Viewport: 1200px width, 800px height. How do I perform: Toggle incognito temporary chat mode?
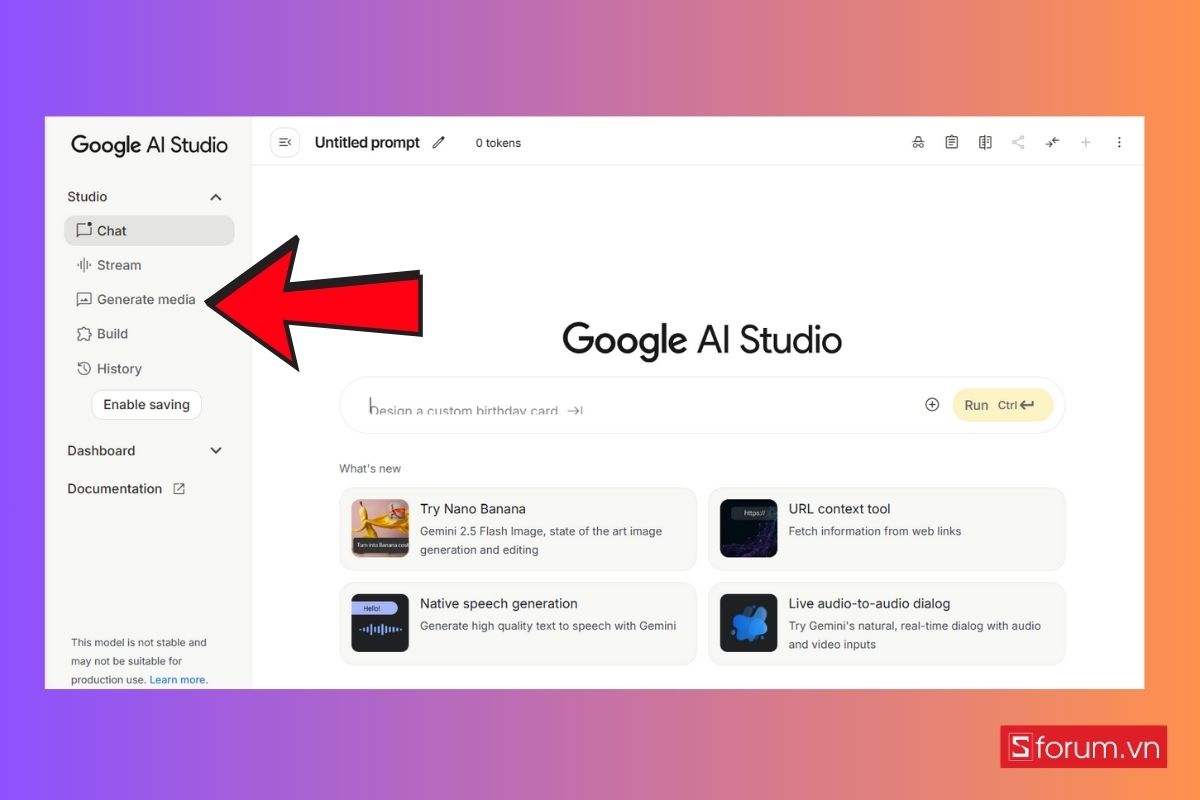pyautogui.click(x=918, y=142)
